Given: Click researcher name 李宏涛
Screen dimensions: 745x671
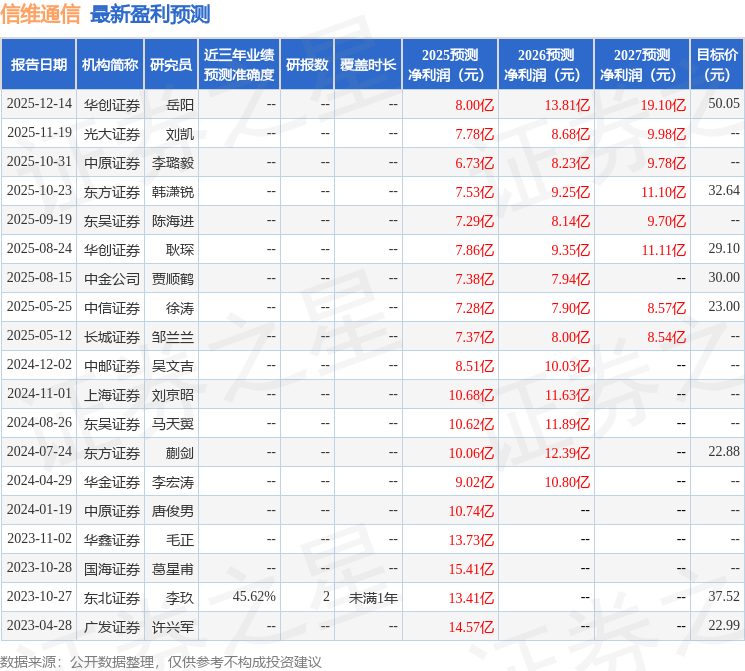Looking at the screenshot, I should pyautogui.click(x=173, y=482).
